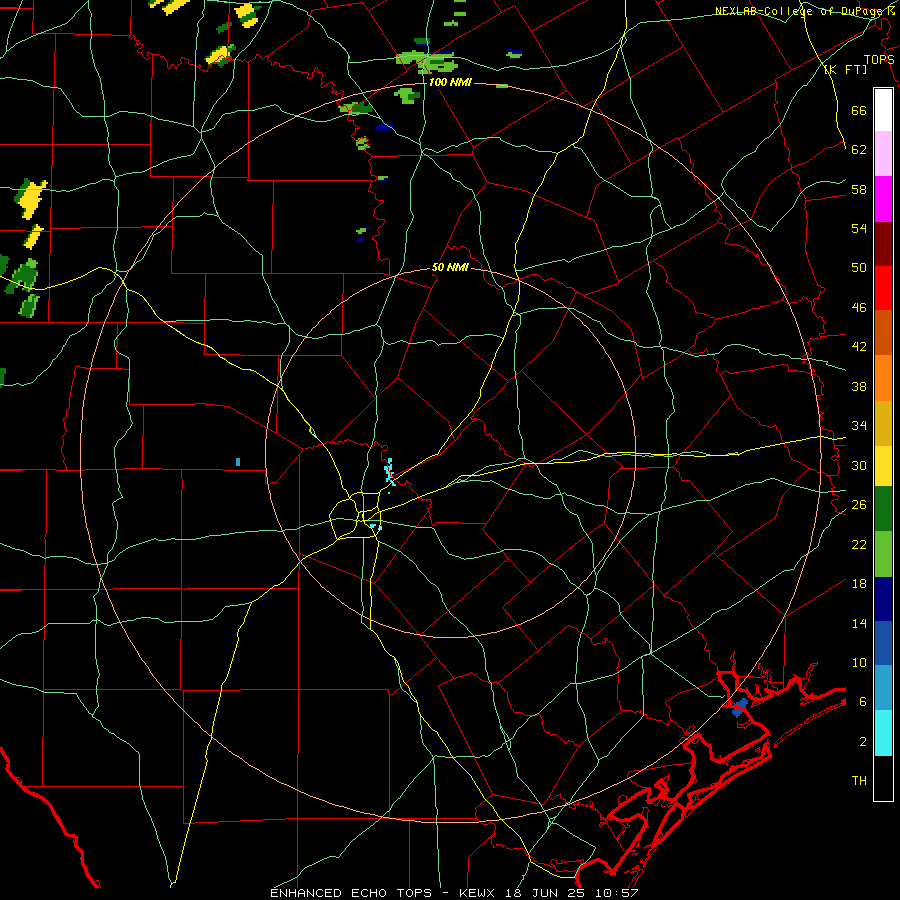Pick the maroon swatch in the tops legend
Screen dimensions: 900x900
(883, 244)
